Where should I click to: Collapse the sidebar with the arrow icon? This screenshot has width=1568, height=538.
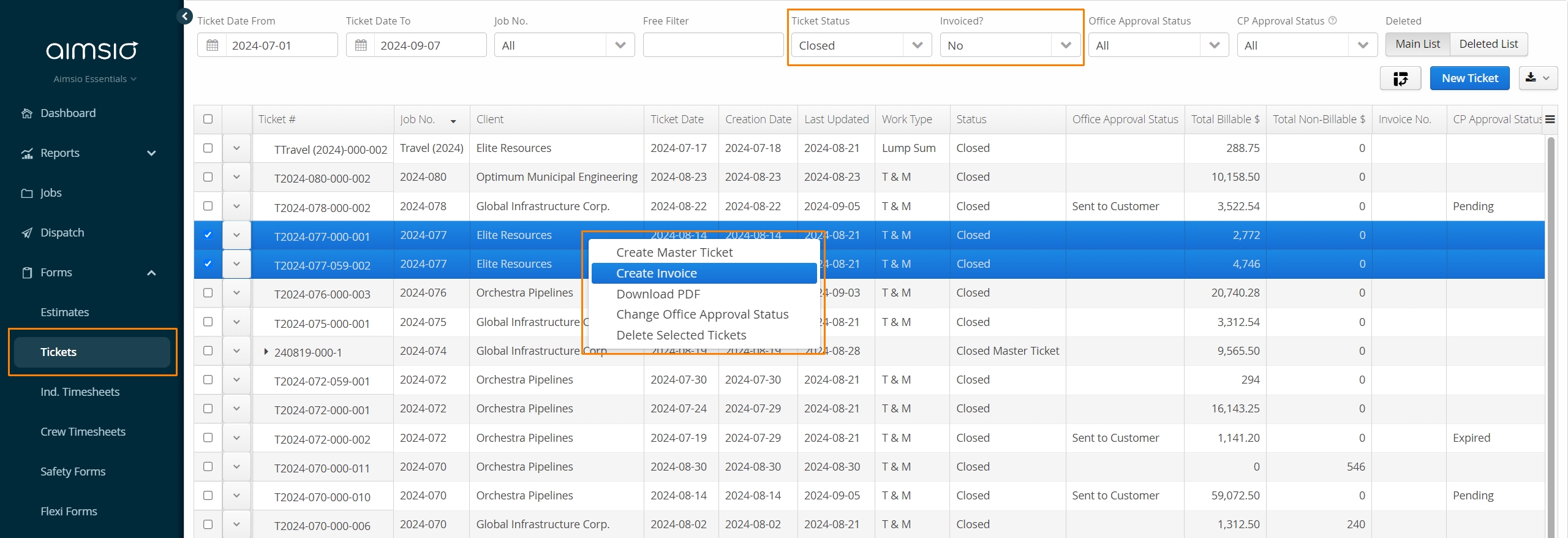pos(185,17)
